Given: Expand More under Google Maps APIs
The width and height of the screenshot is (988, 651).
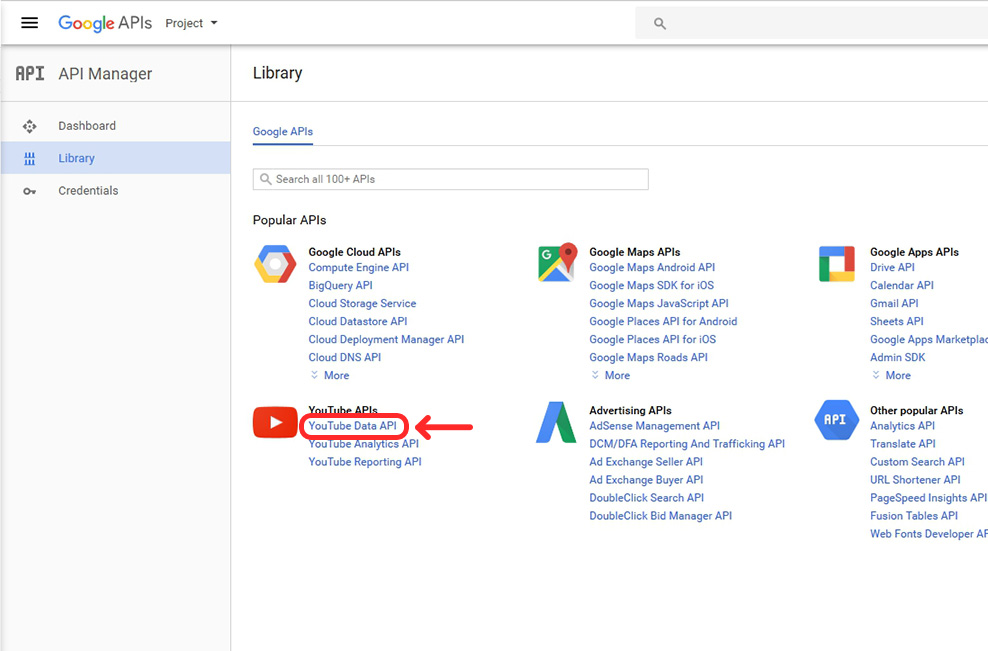Looking at the screenshot, I should click(611, 376).
